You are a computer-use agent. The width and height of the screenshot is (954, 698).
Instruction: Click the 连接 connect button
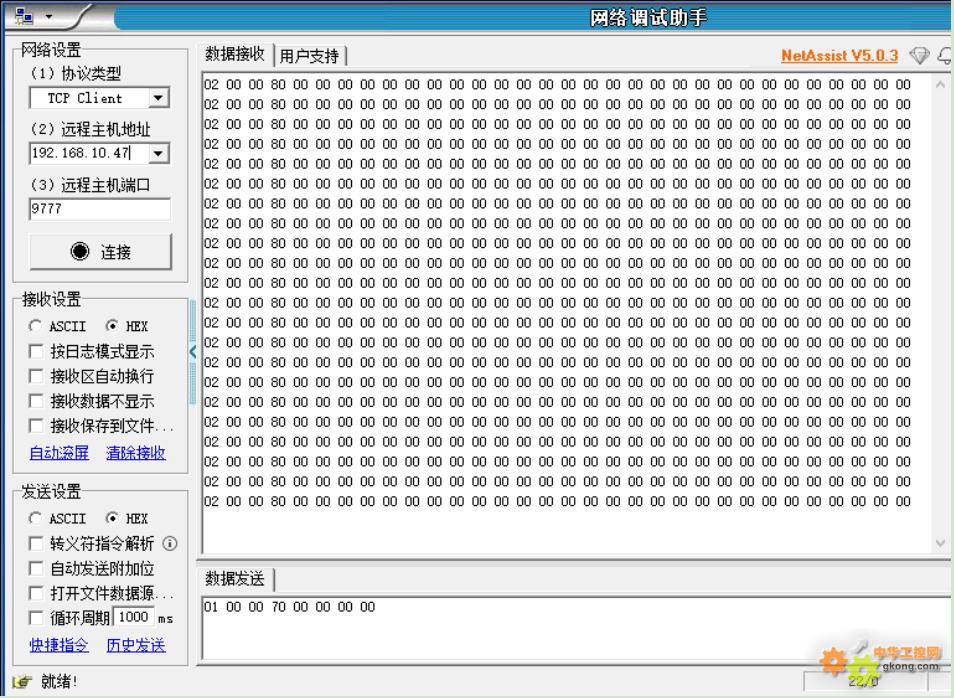click(100, 252)
